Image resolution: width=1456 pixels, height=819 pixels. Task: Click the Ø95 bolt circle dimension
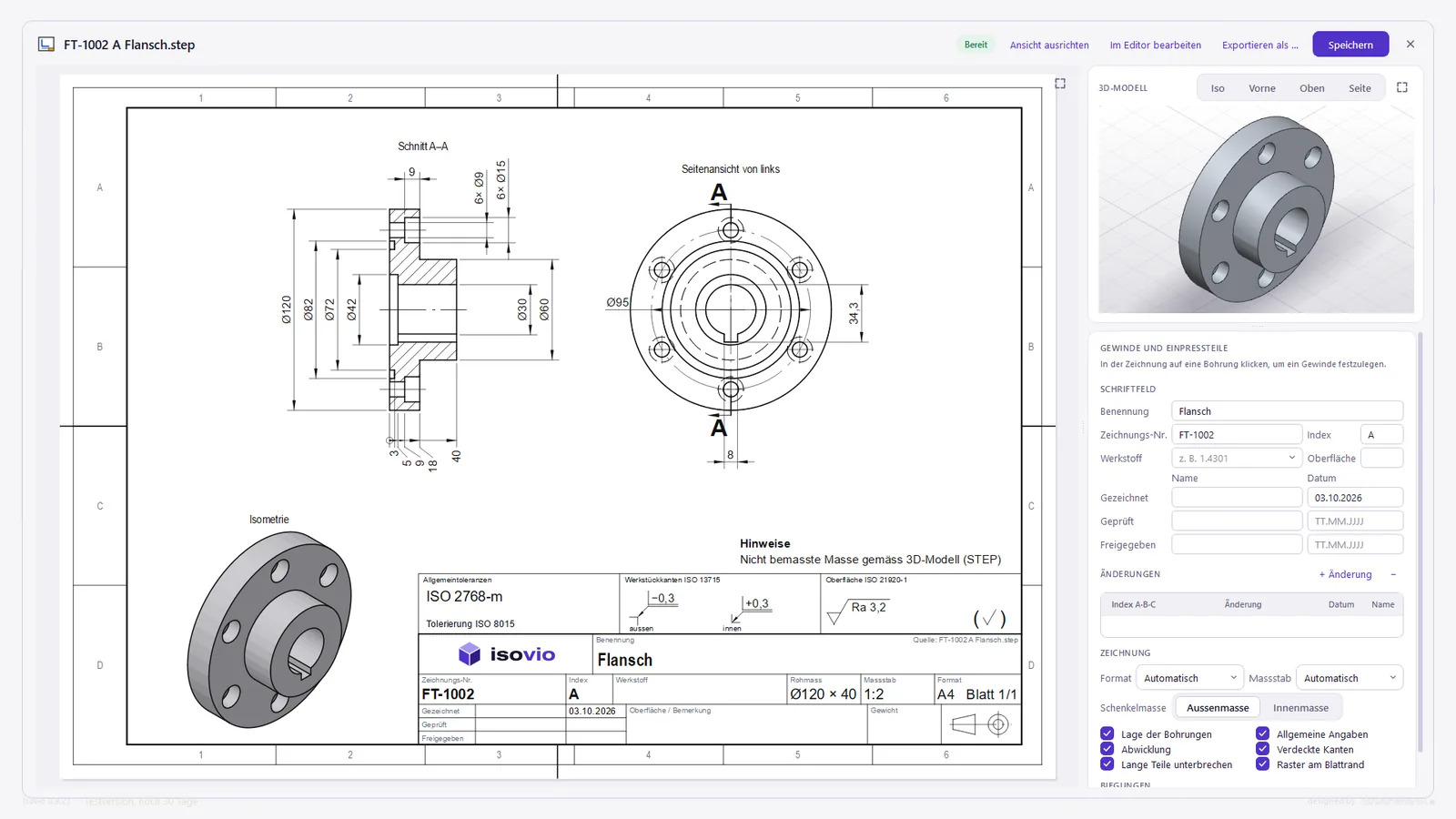618,302
